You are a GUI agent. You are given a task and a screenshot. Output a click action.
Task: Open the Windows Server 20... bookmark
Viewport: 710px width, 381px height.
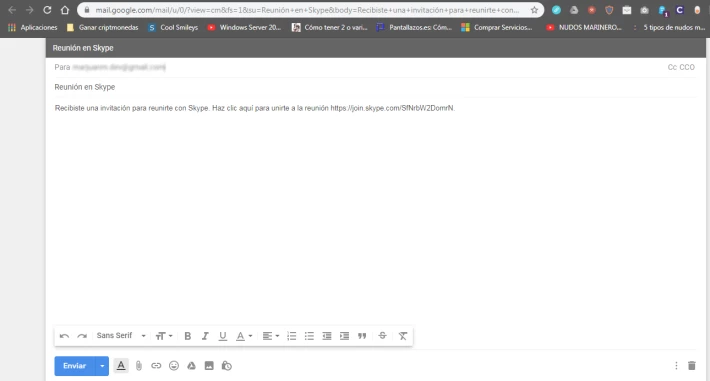pos(244,28)
